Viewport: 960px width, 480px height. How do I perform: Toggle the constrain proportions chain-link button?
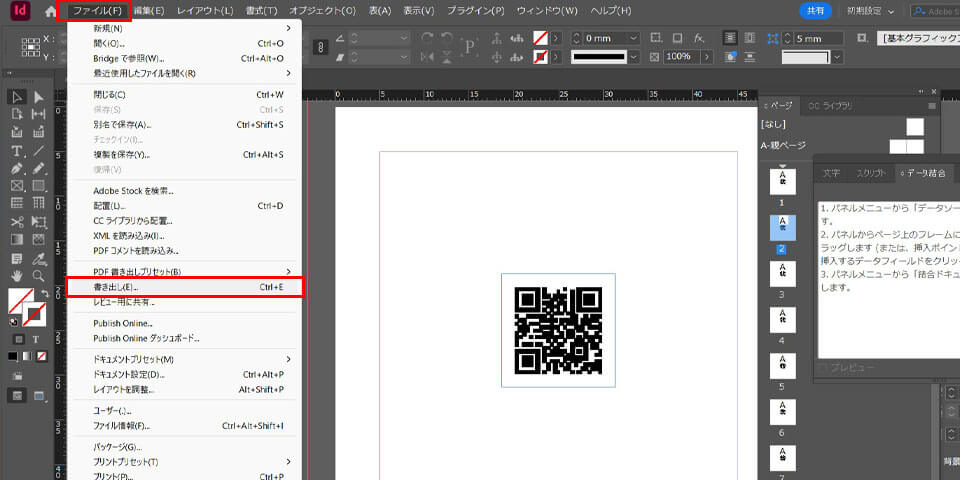(321, 47)
